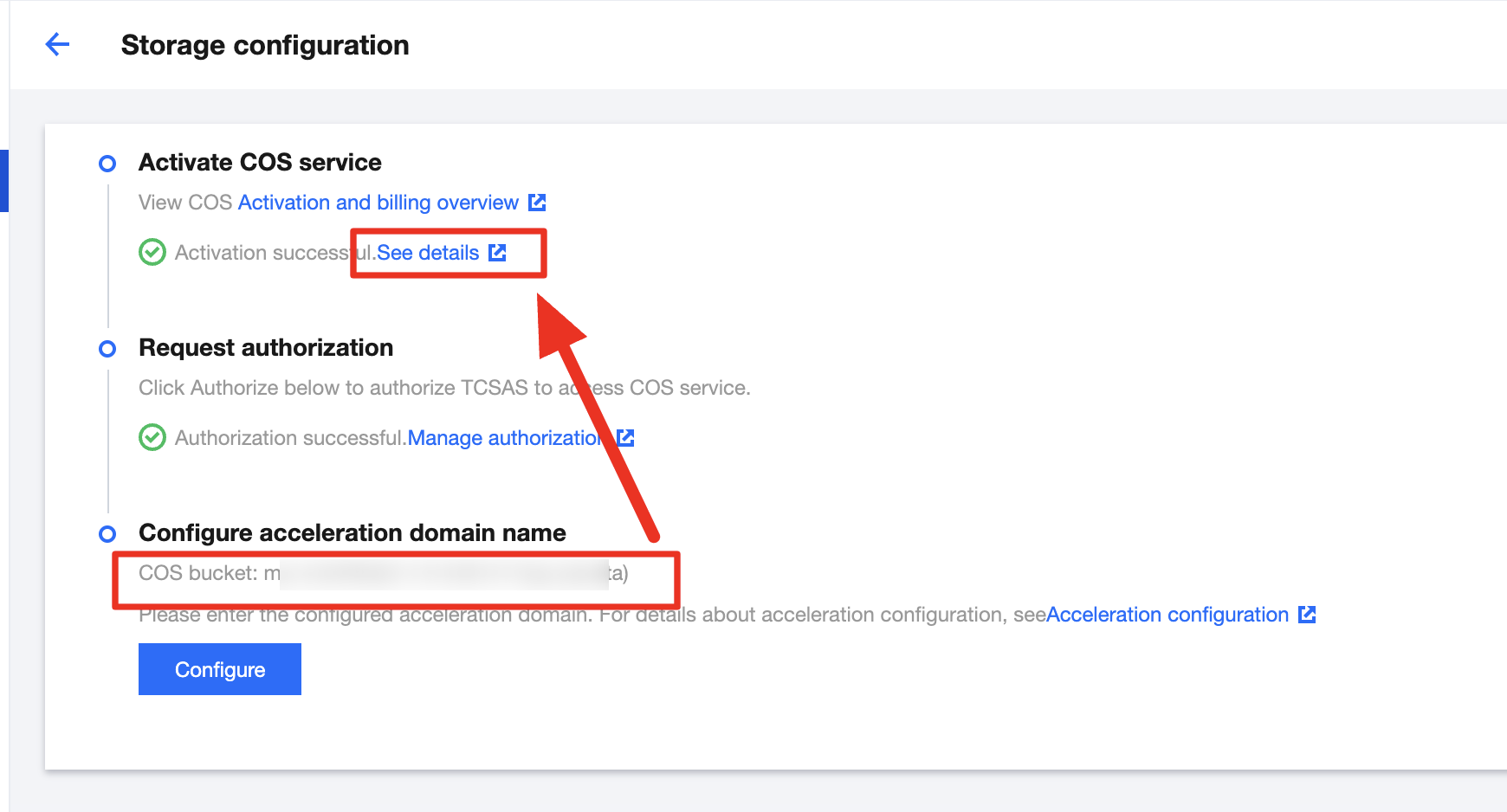Screen dimensions: 1507x812
Task: Click the green Authorization successful checkmark
Action: coord(152,438)
